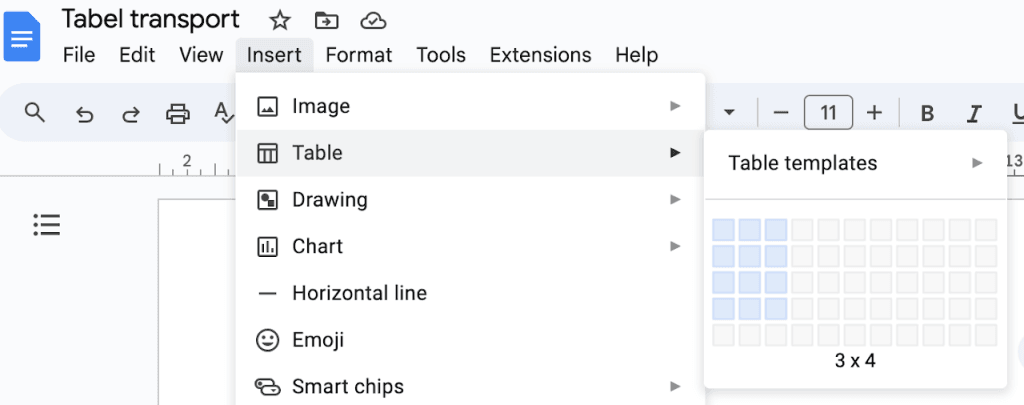Redo the last action

click(x=131, y=113)
